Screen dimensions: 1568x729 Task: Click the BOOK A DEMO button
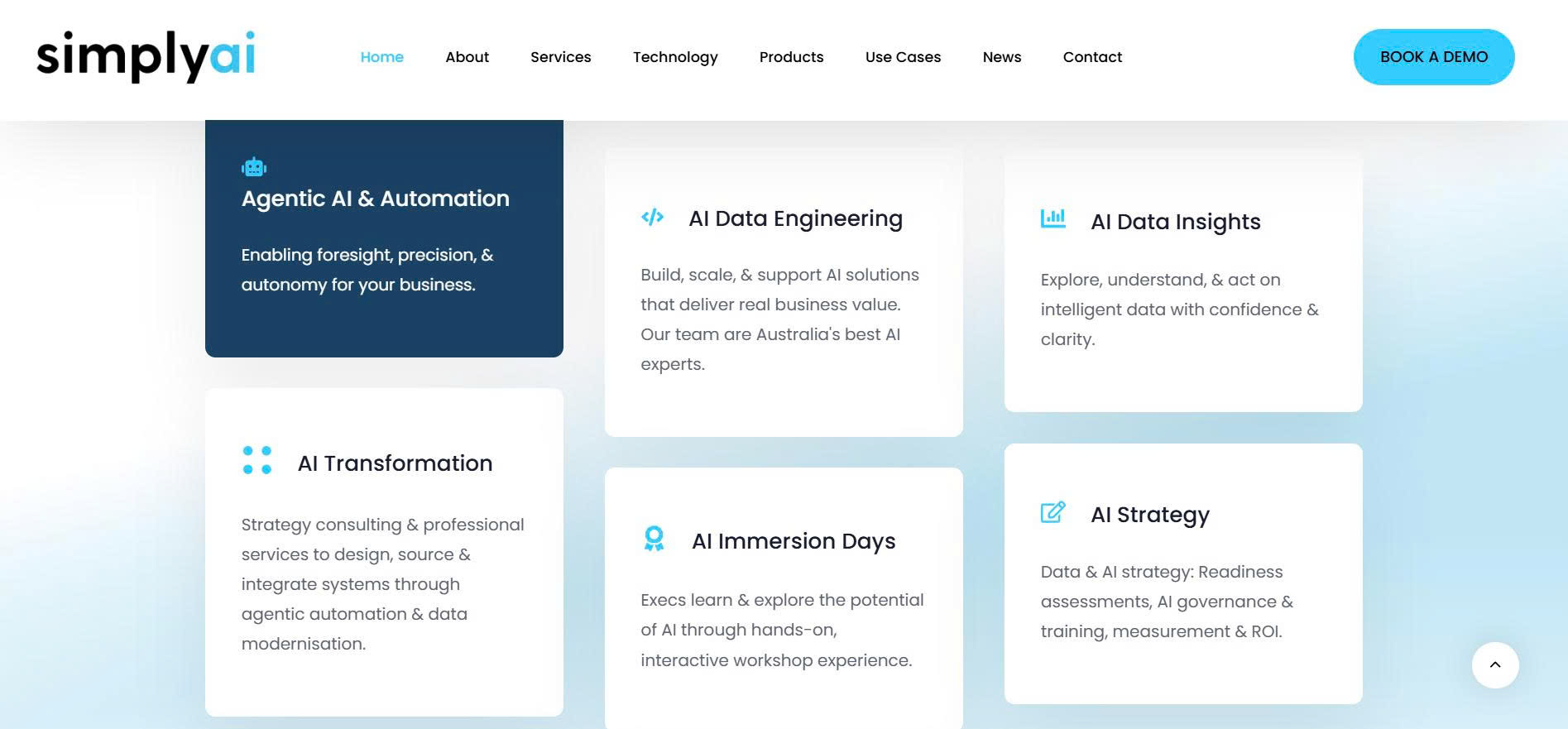coord(1434,57)
